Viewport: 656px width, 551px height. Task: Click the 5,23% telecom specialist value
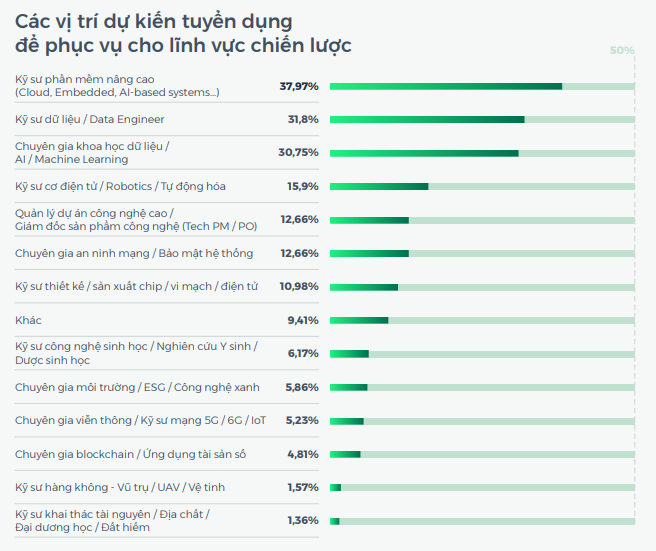pos(302,421)
